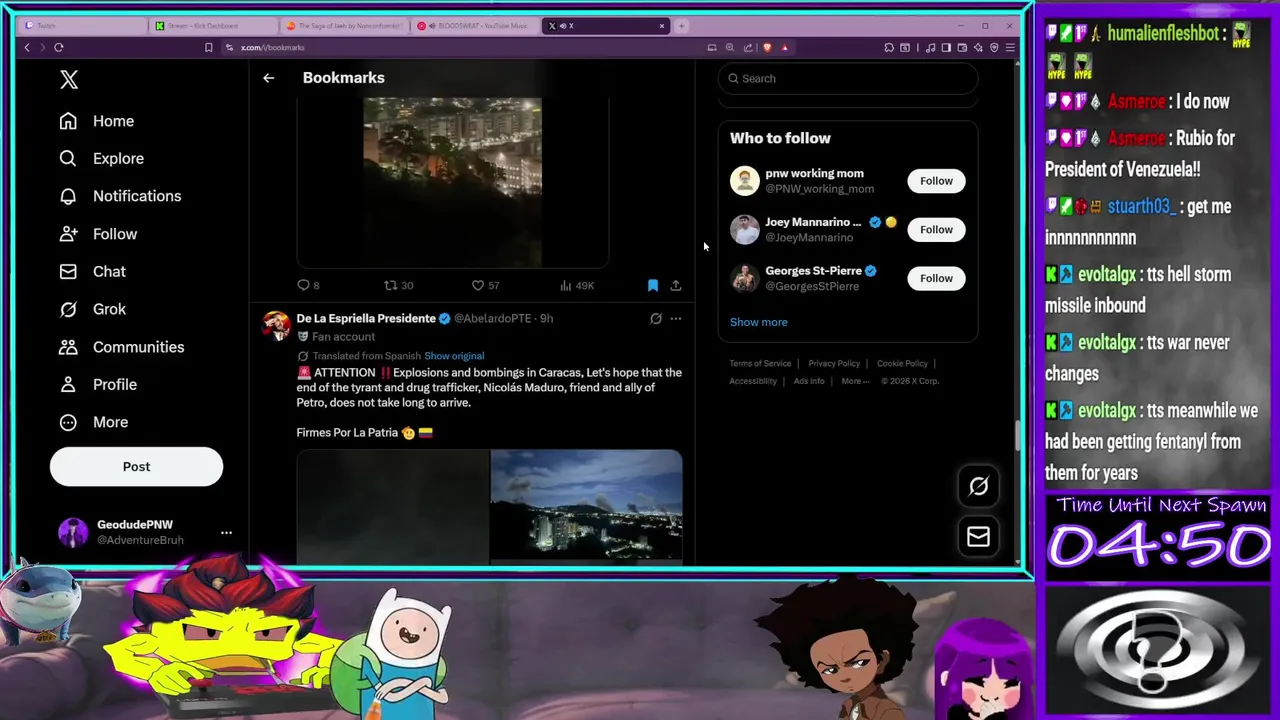Screen dimensions: 1280x720
Task: Open the floating Grok button
Action: click(x=978, y=486)
